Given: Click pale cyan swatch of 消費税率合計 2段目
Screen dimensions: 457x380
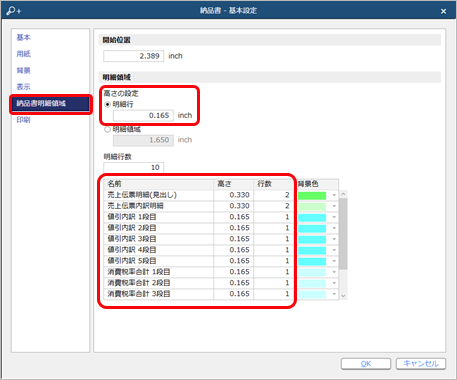Looking at the screenshot, I should [312, 283].
